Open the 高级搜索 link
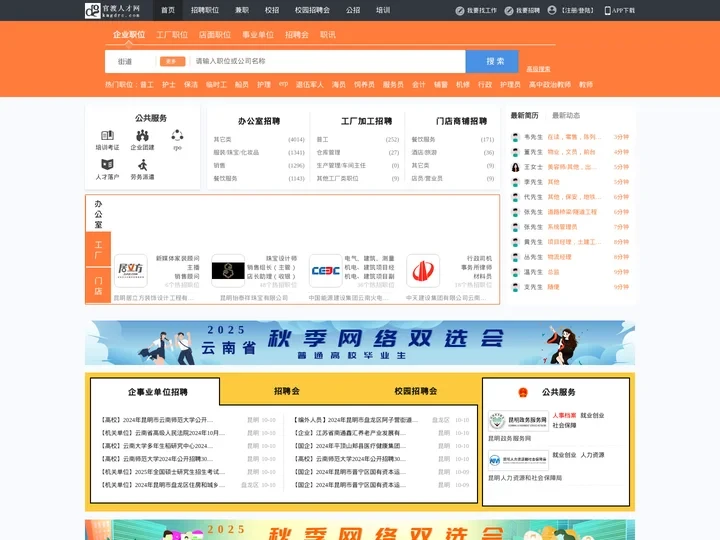This screenshot has height=540, width=720. pyautogui.click(x=538, y=69)
